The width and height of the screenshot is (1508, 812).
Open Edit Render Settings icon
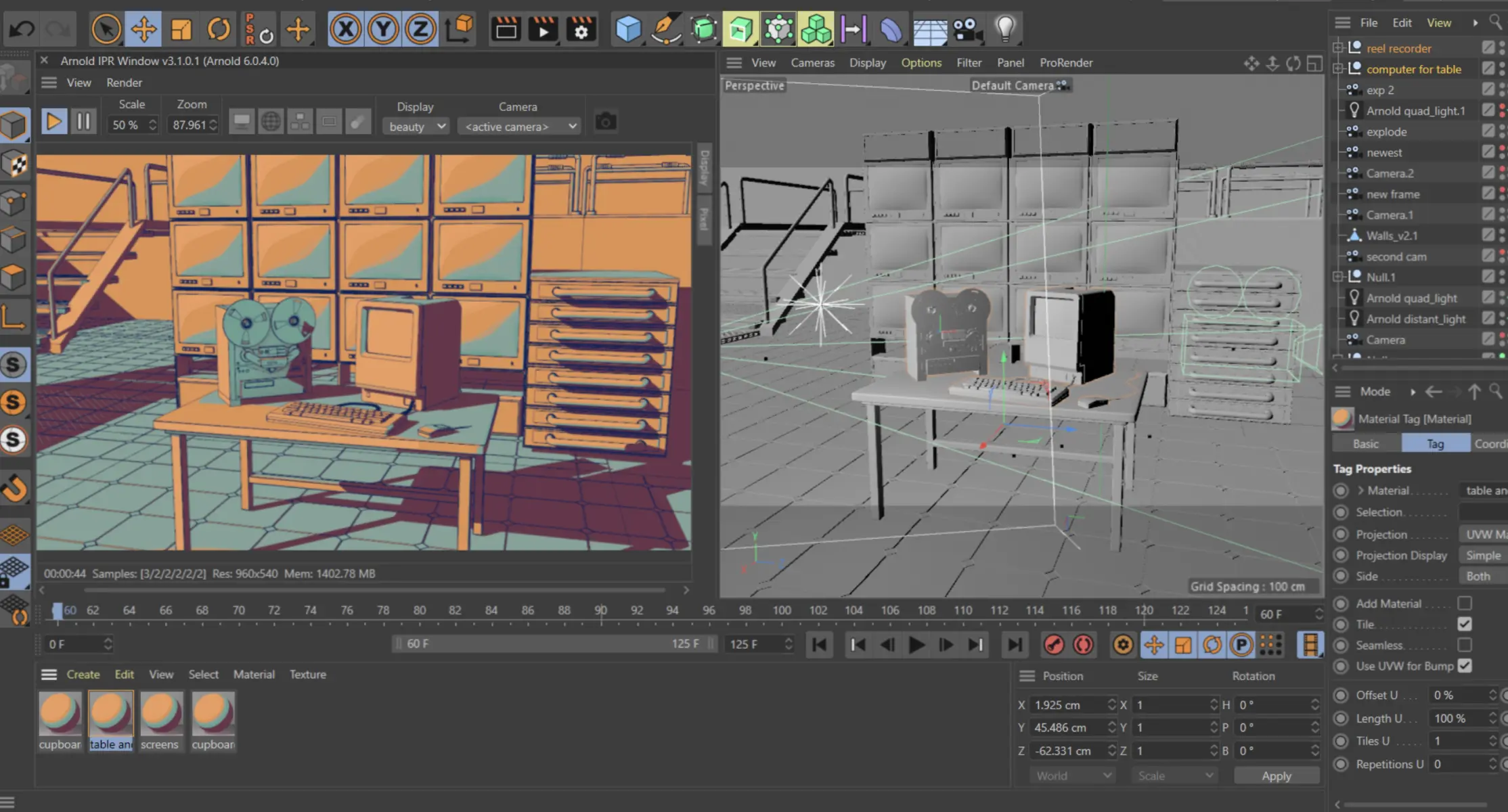(x=581, y=29)
